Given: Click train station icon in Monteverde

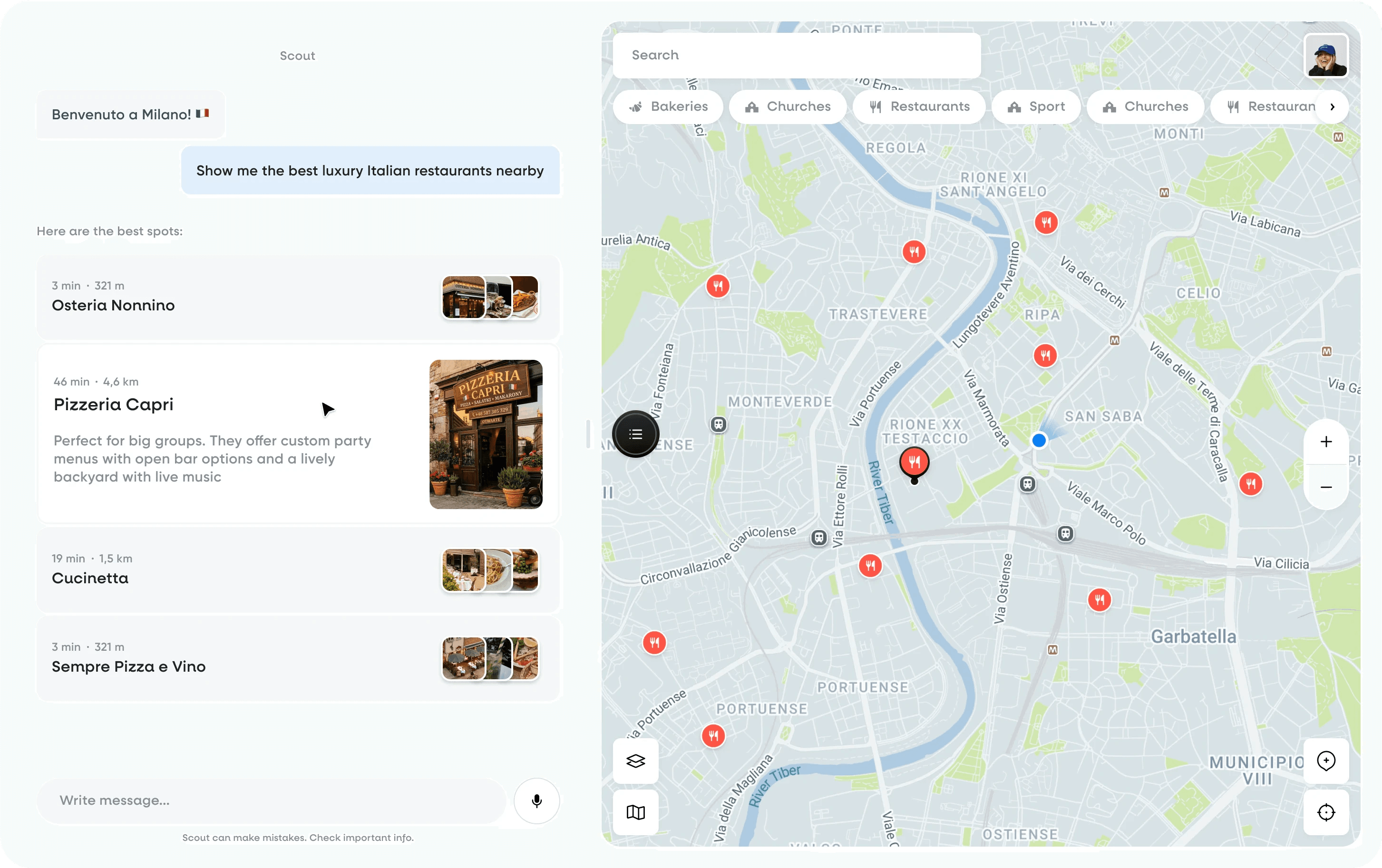Looking at the screenshot, I should pyautogui.click(x=719, y=424).
